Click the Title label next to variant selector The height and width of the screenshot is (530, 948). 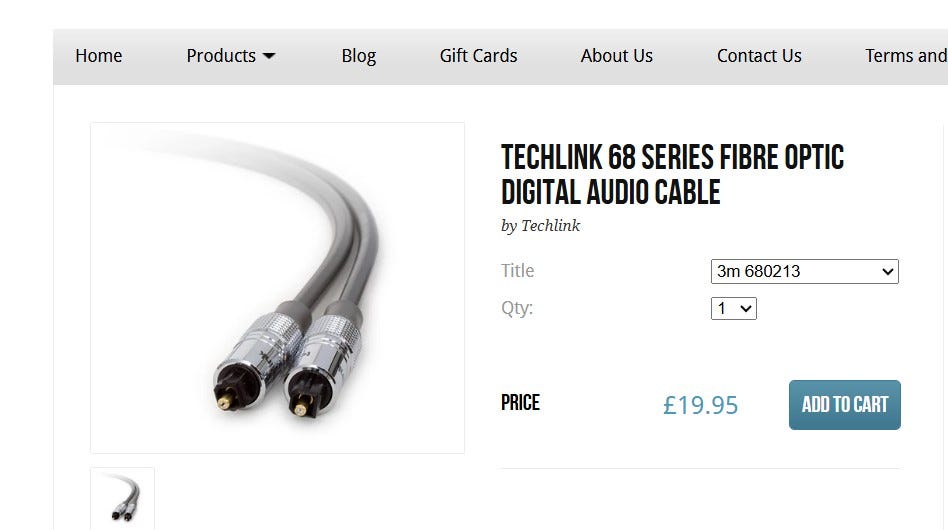[x=518, y=271]
